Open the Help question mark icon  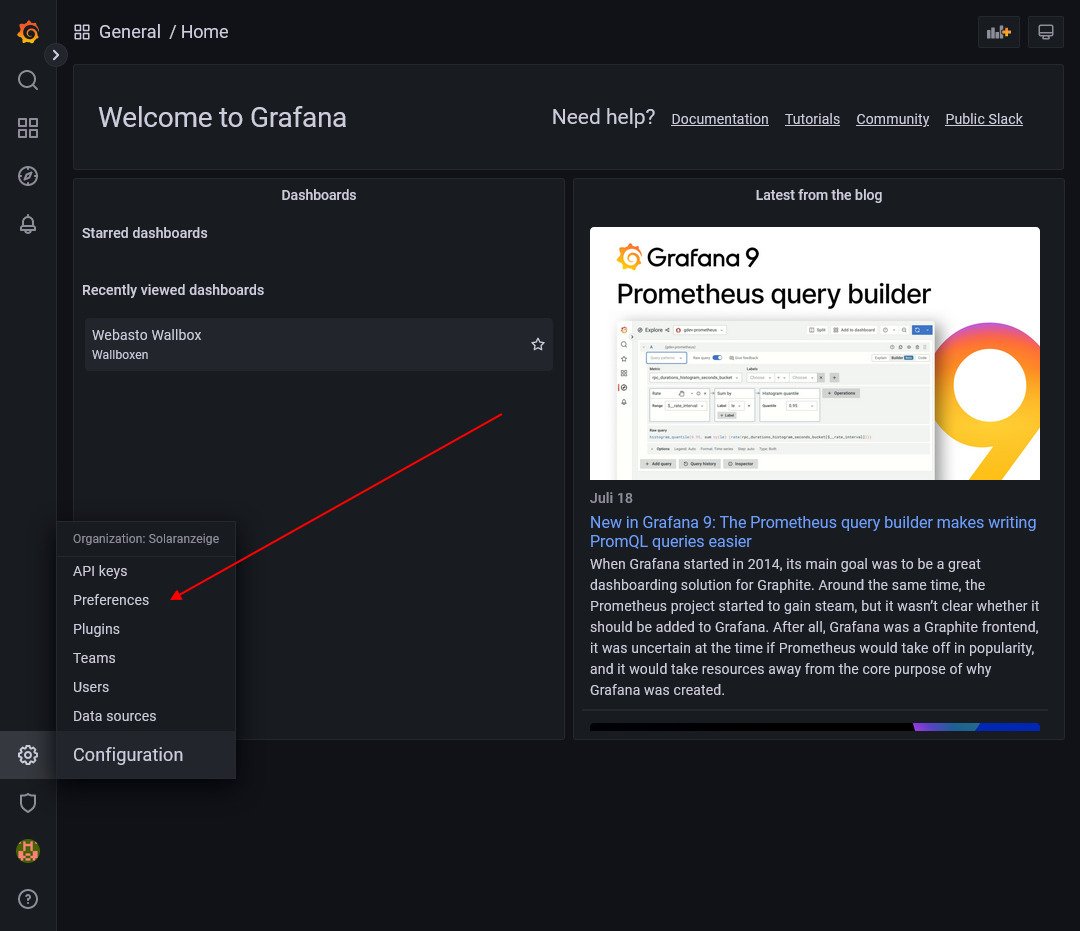[x=28, y=899]
